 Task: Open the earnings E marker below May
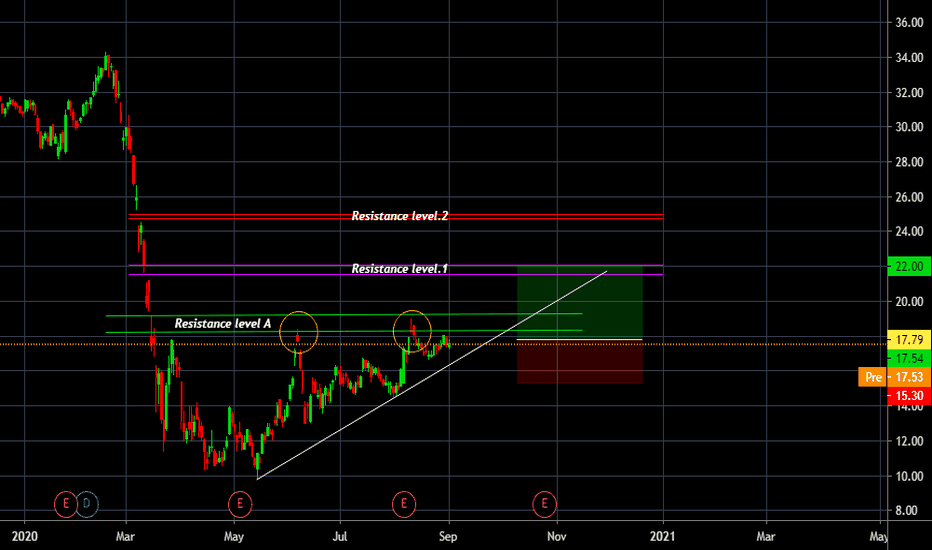pos(240,504)
